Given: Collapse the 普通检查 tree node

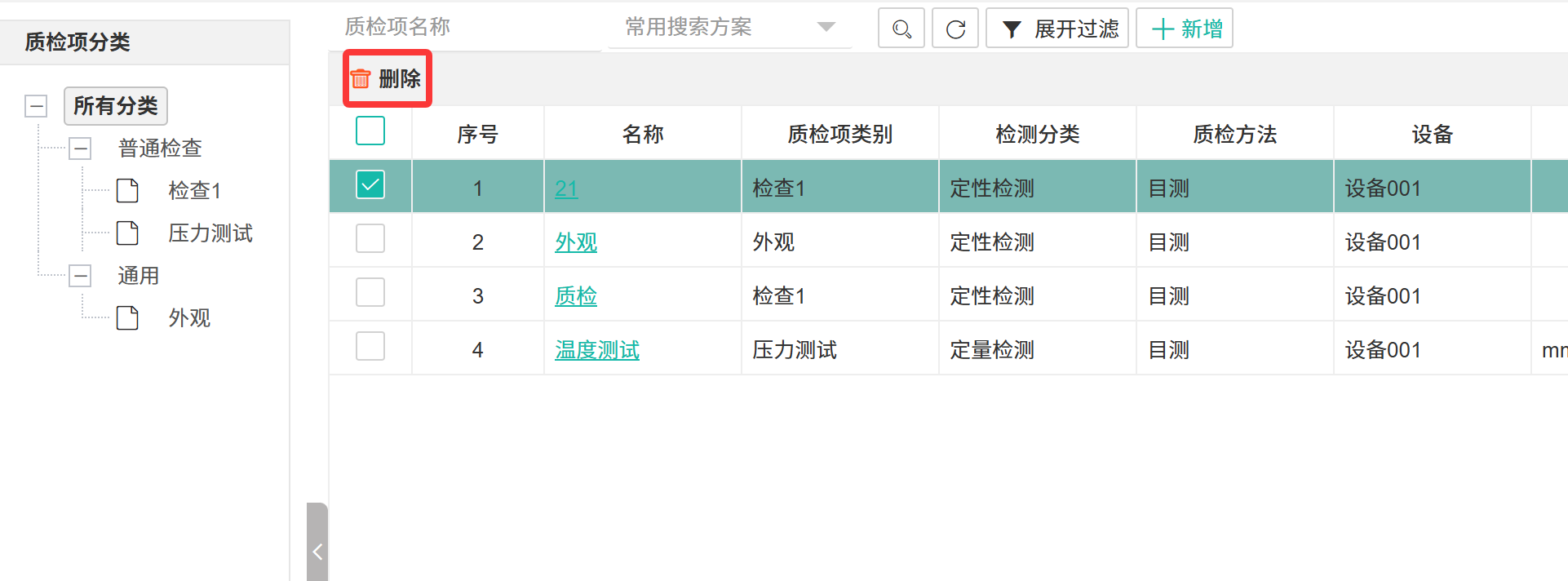Looking at the screenshot, I should click(80, 148).
